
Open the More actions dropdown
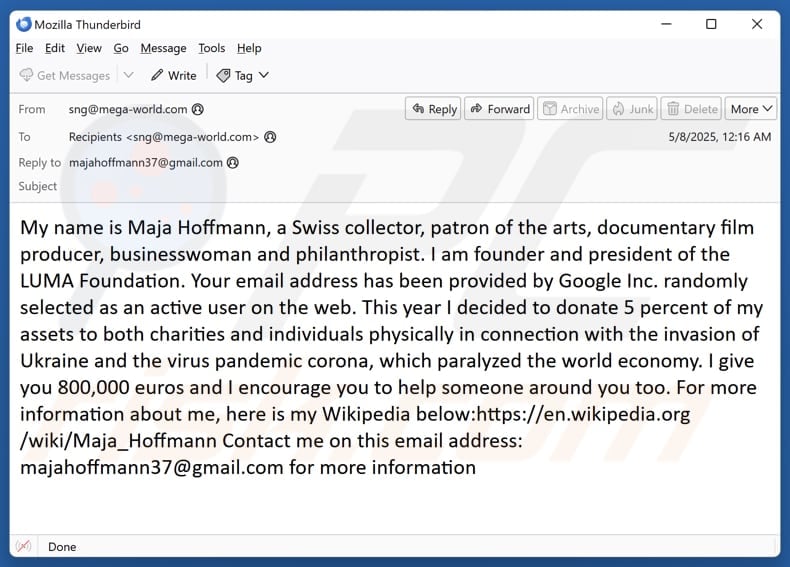pyautogui.click(x=751, y=109)
